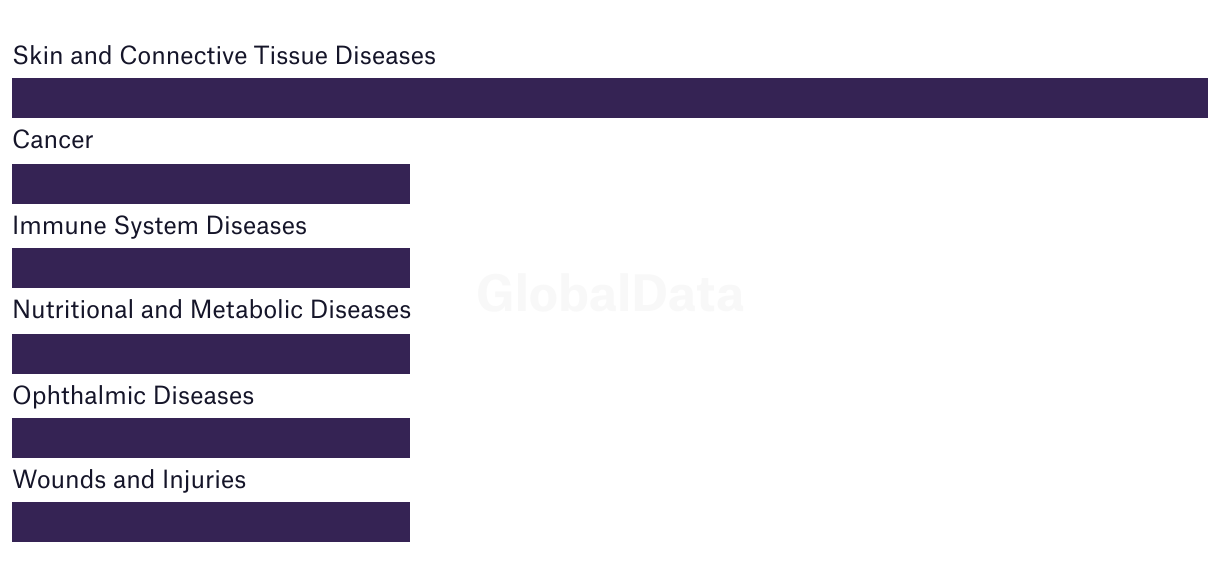The width and height of the screenshot is (1220, 586).
Task: Click the GlobalData watermark
Action: (610, 294)
